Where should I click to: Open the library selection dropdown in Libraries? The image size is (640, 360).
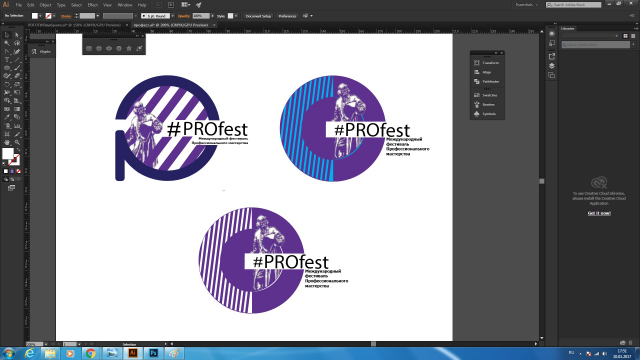point(590,36)
